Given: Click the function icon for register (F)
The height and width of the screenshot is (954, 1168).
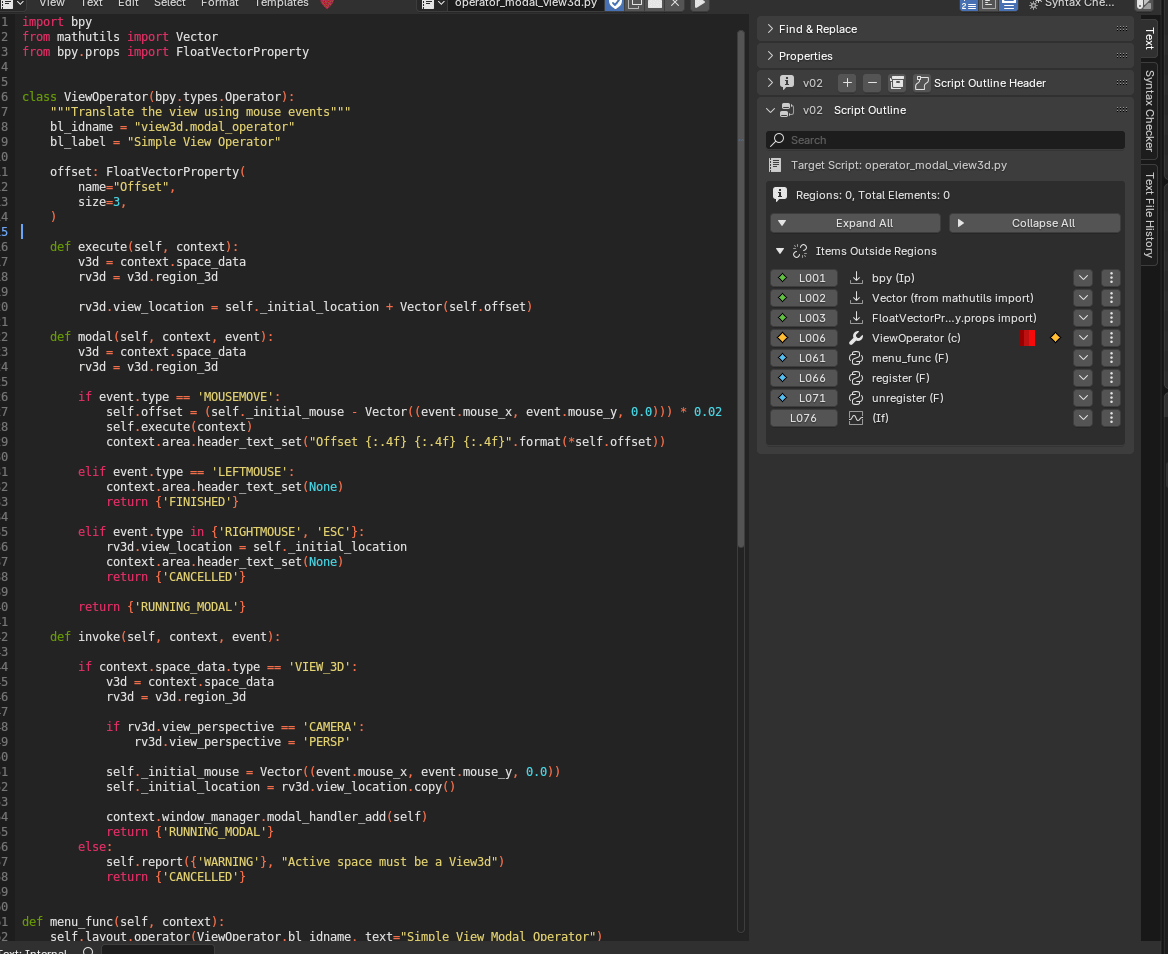Looking at the screenshot, I should click(856, 378).
